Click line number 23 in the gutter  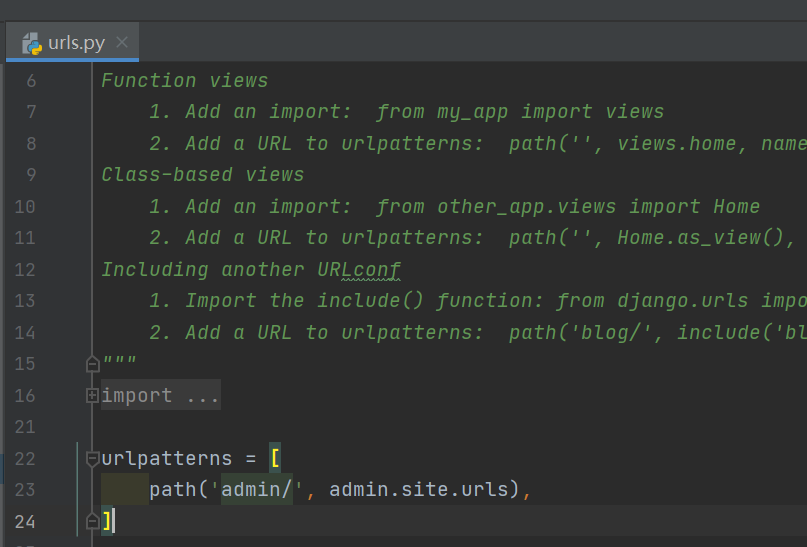[x=25, y=490]
